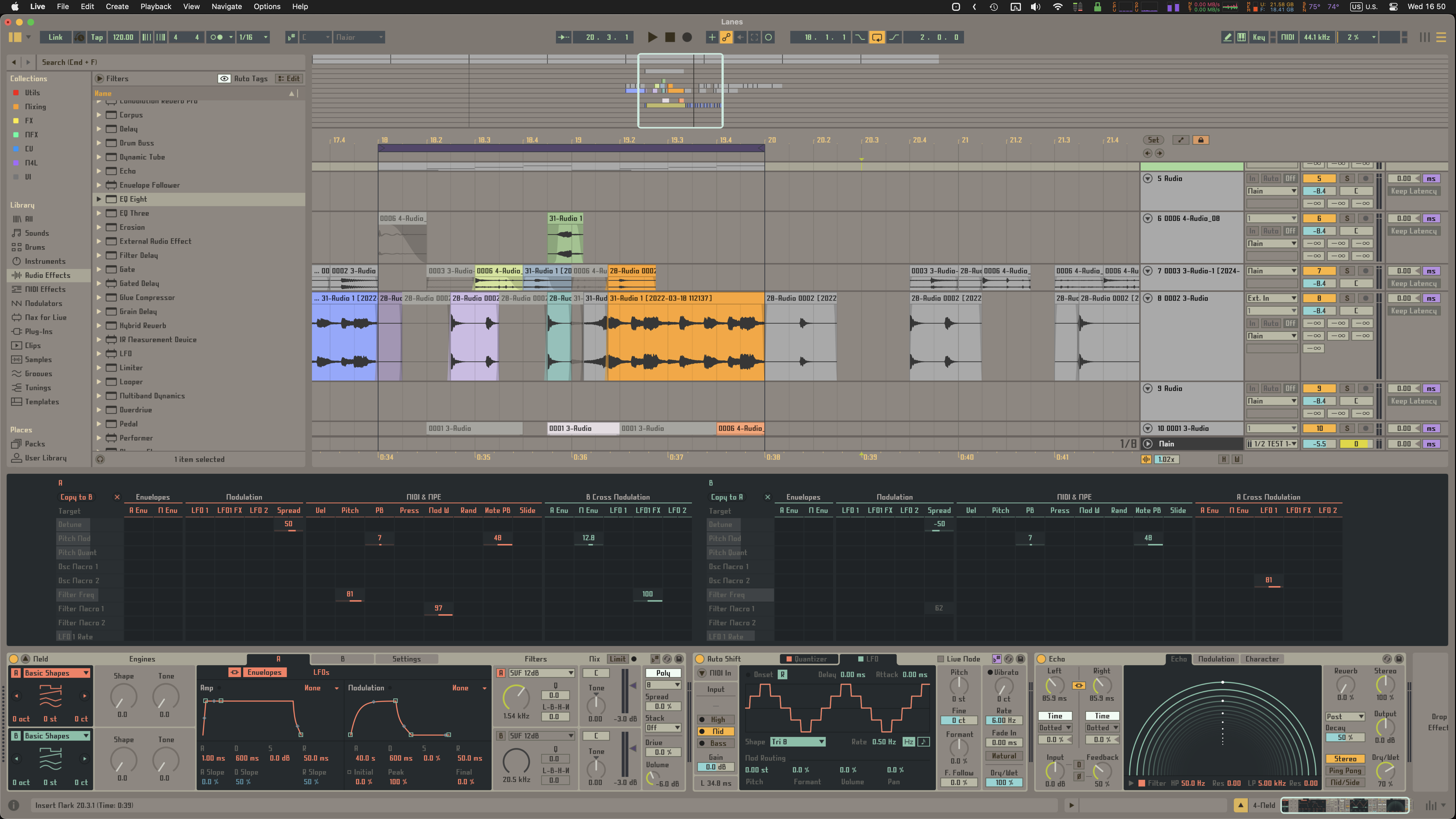Open the Packs place
This screenshot has width=1456, height=819.
34,444
